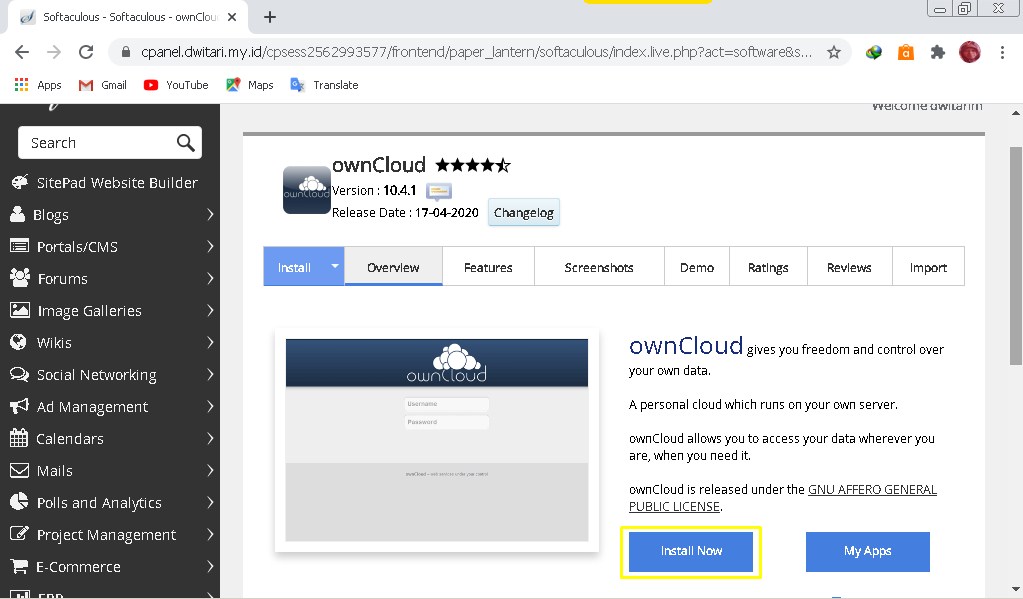
Task: Open the browser extensions puzzle icon
Action: click(x=937, y=52)
